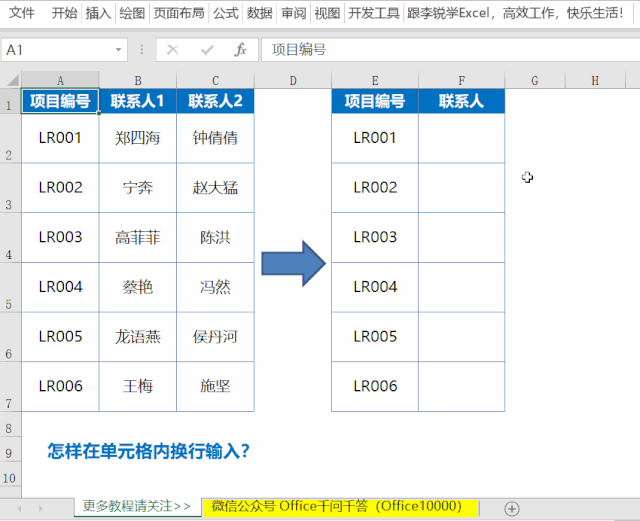The image size is (640, 521).
Task: Select cell containing 陈洪
Action: [x=215, y=238]
